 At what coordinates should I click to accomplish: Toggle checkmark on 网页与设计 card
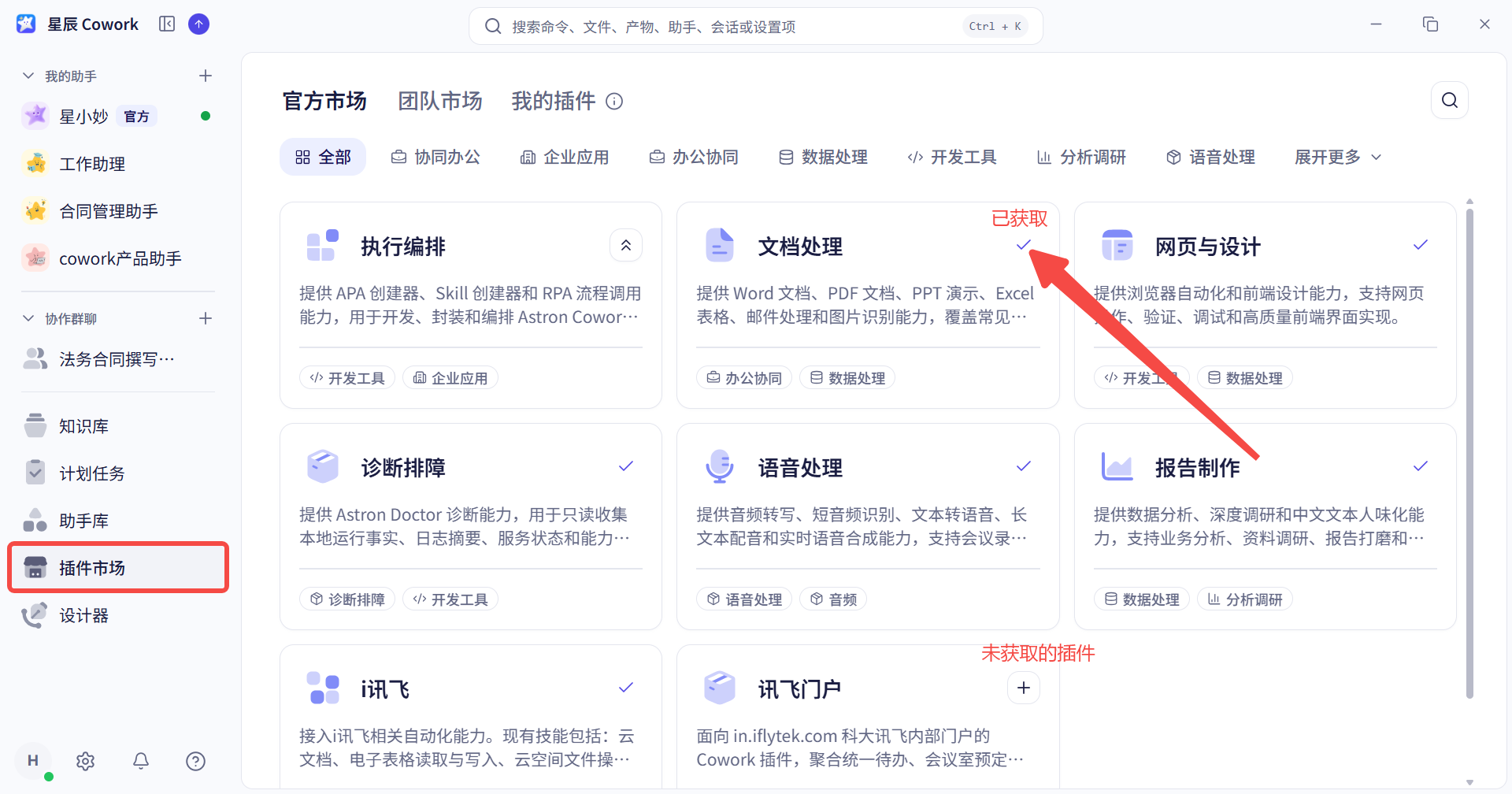coord(1420,245)
